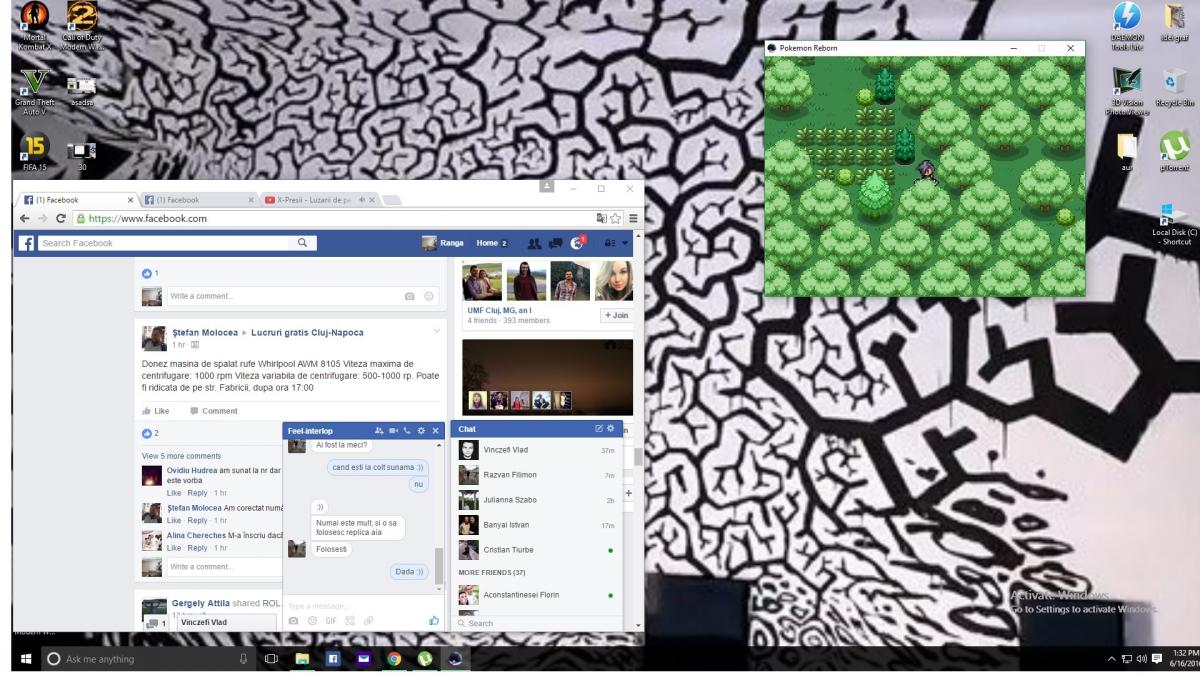Screen dimensions: 1200x675
Task: Open the Windows Start menu
Action: 26,659
